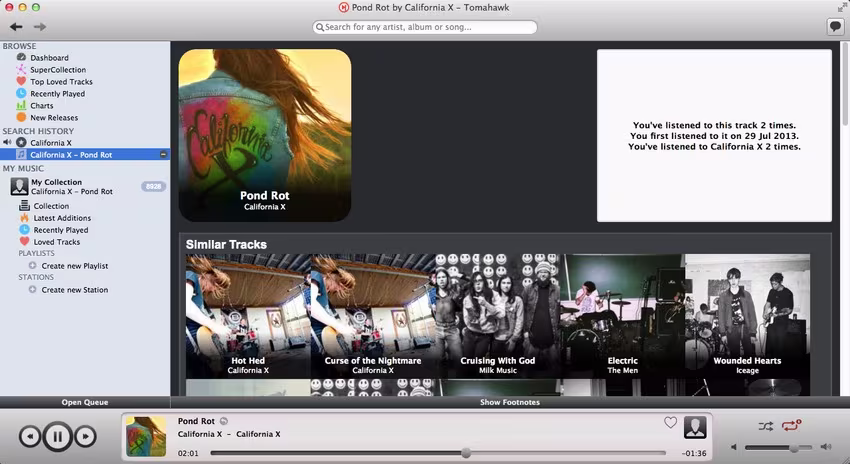Click the Similar Tracks heading
Image resolution: width=850 pixels, height=464 pixels.
point(226,244)
